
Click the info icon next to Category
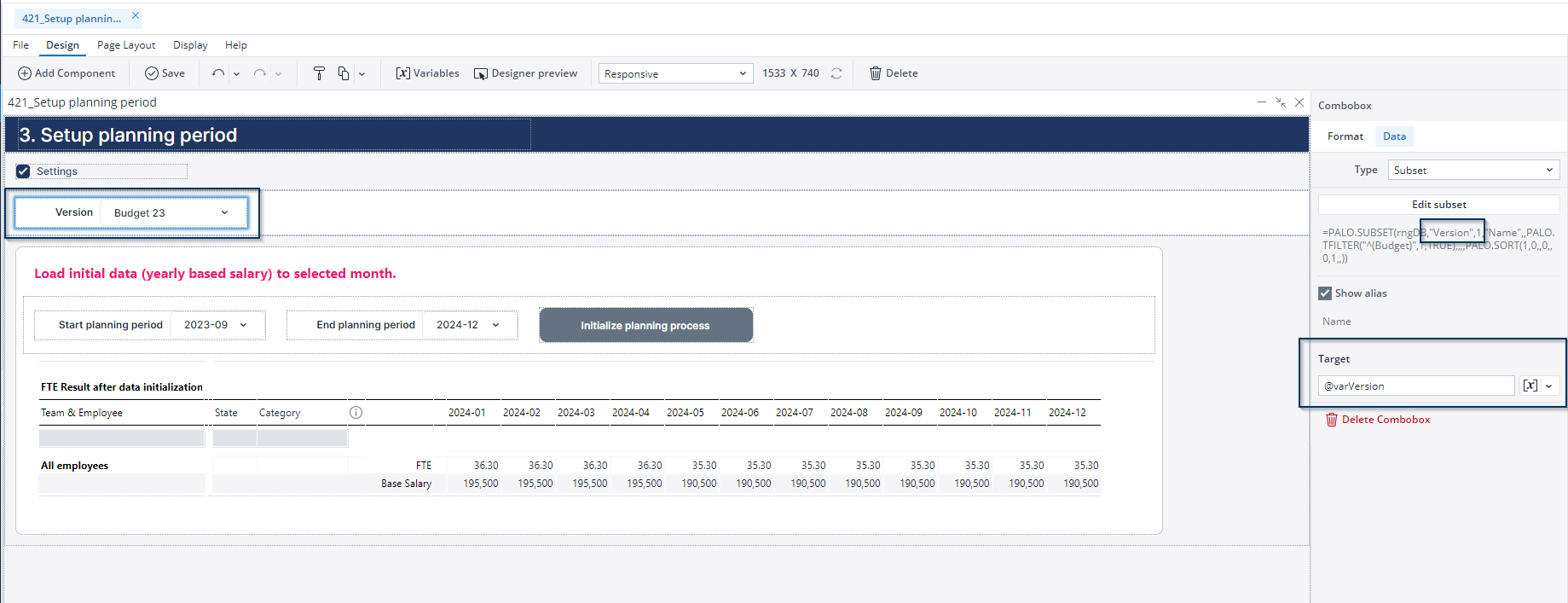pyautogui.click(x=356, y=413)
